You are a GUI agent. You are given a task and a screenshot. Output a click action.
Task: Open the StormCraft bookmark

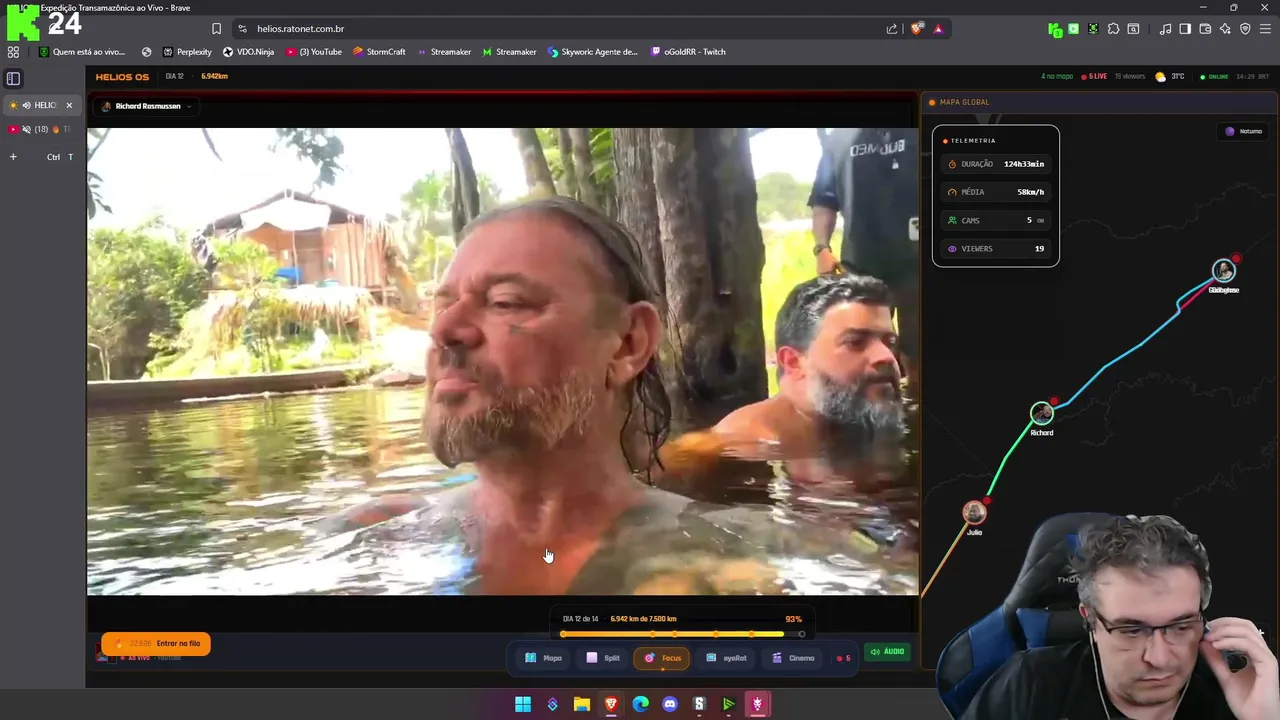379,52
